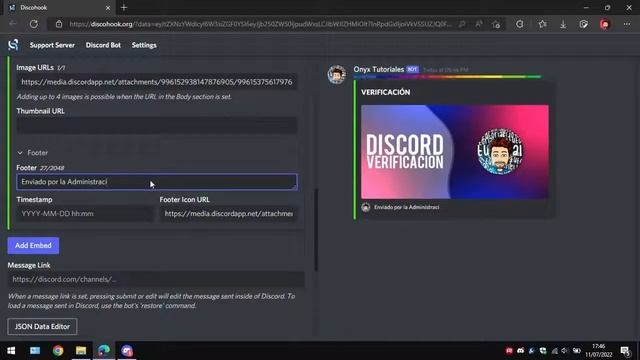Viewport: 640px width, 360px height.
Task: Select the Discohook tab
Action: pyautogui.click(x=57, y=8)
